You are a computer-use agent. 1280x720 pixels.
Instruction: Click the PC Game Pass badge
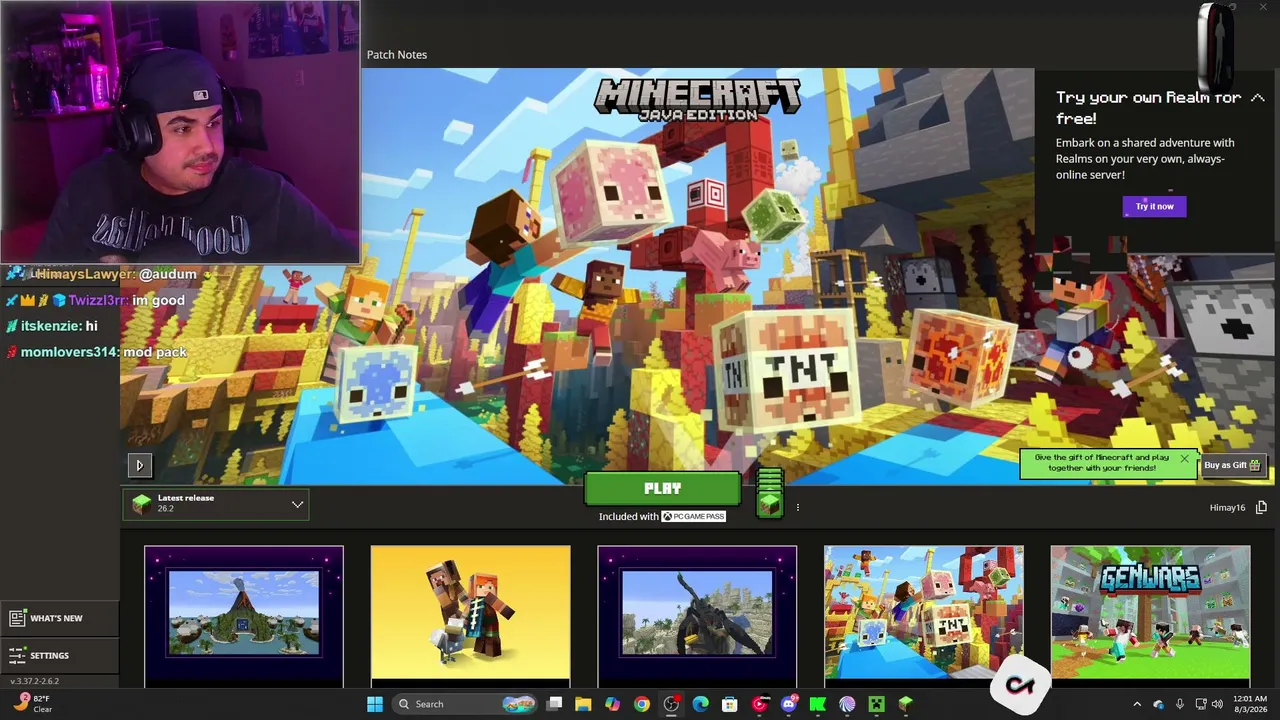pos(693,516)
